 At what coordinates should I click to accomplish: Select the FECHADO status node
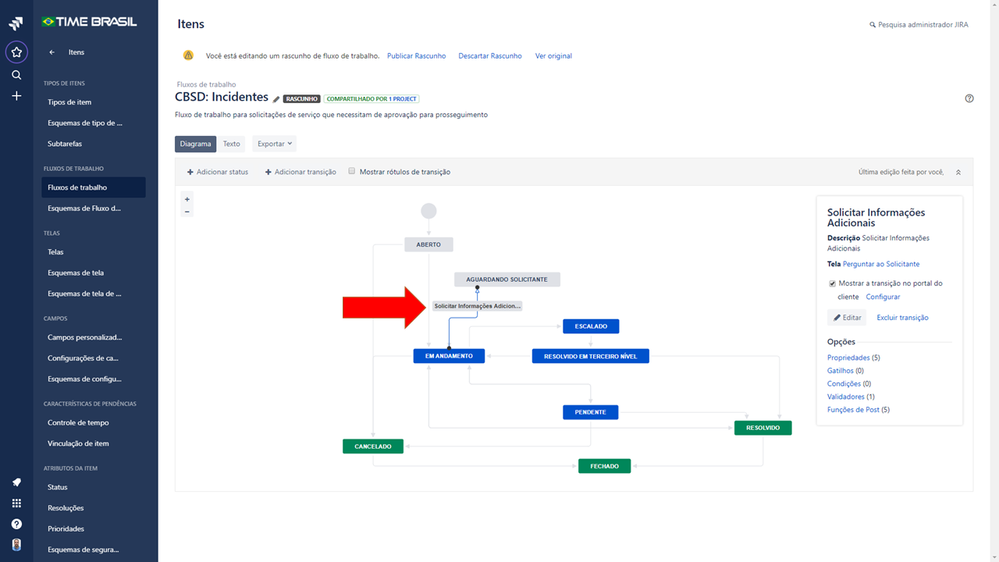coord(604,466)
